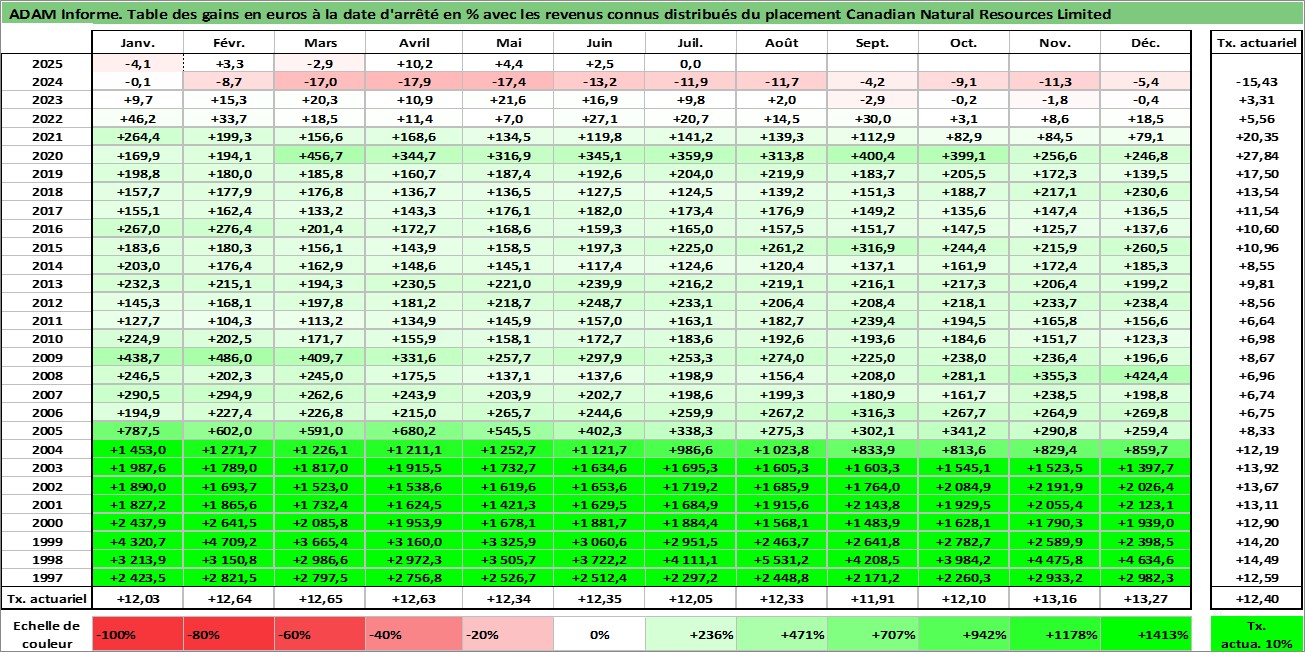Select overall actuarial rate '+12,40'
Viewport: 1305px width, 652px height.
click(x=1256, y=598)
